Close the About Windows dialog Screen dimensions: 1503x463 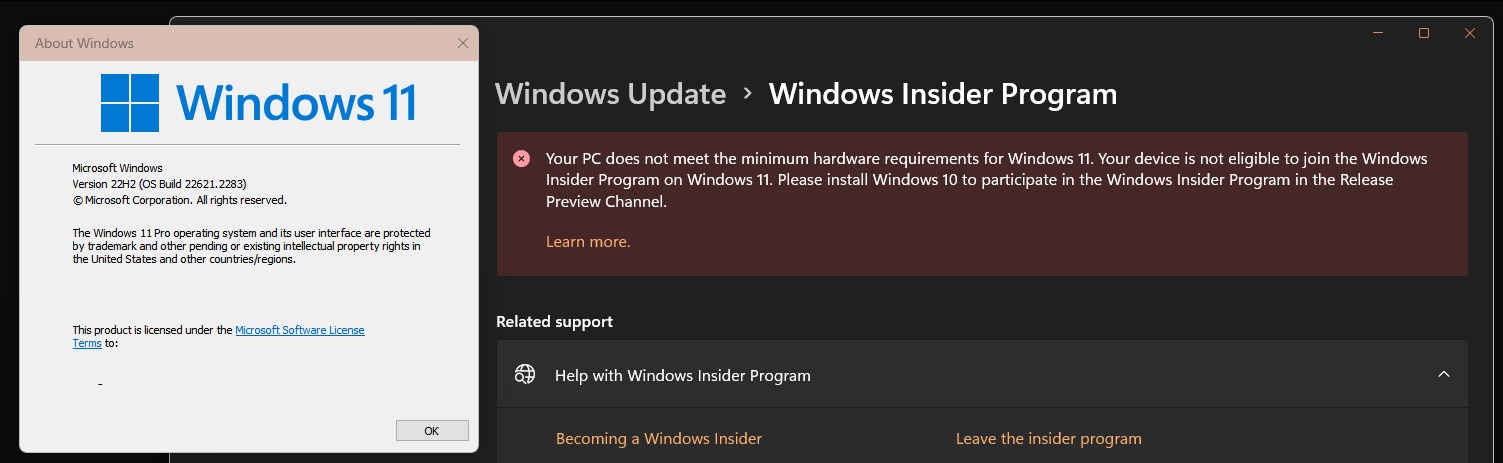[462, 43]
